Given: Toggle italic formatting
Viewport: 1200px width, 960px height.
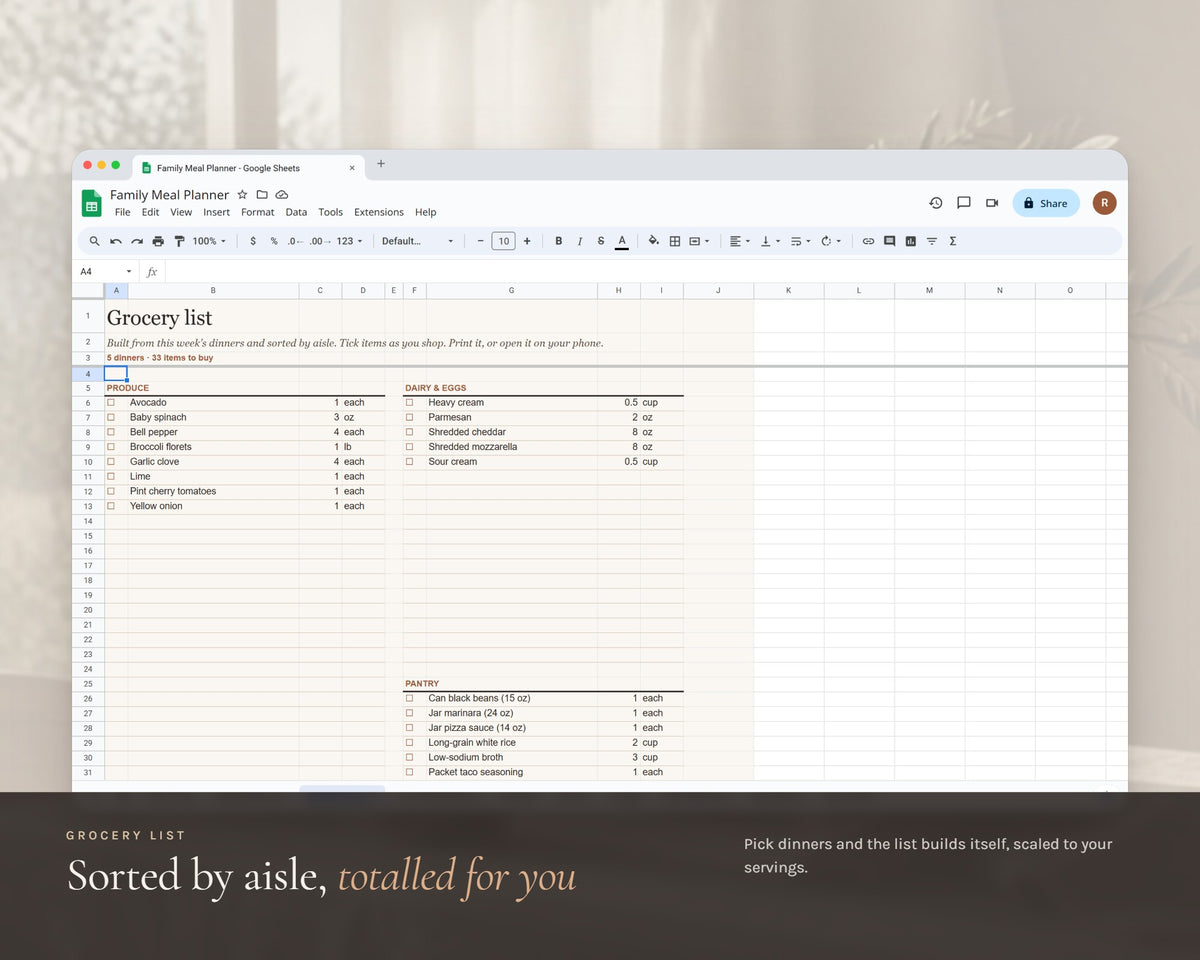Looking at the screenshot, I should pyautogui.click(x=579, y=241).
